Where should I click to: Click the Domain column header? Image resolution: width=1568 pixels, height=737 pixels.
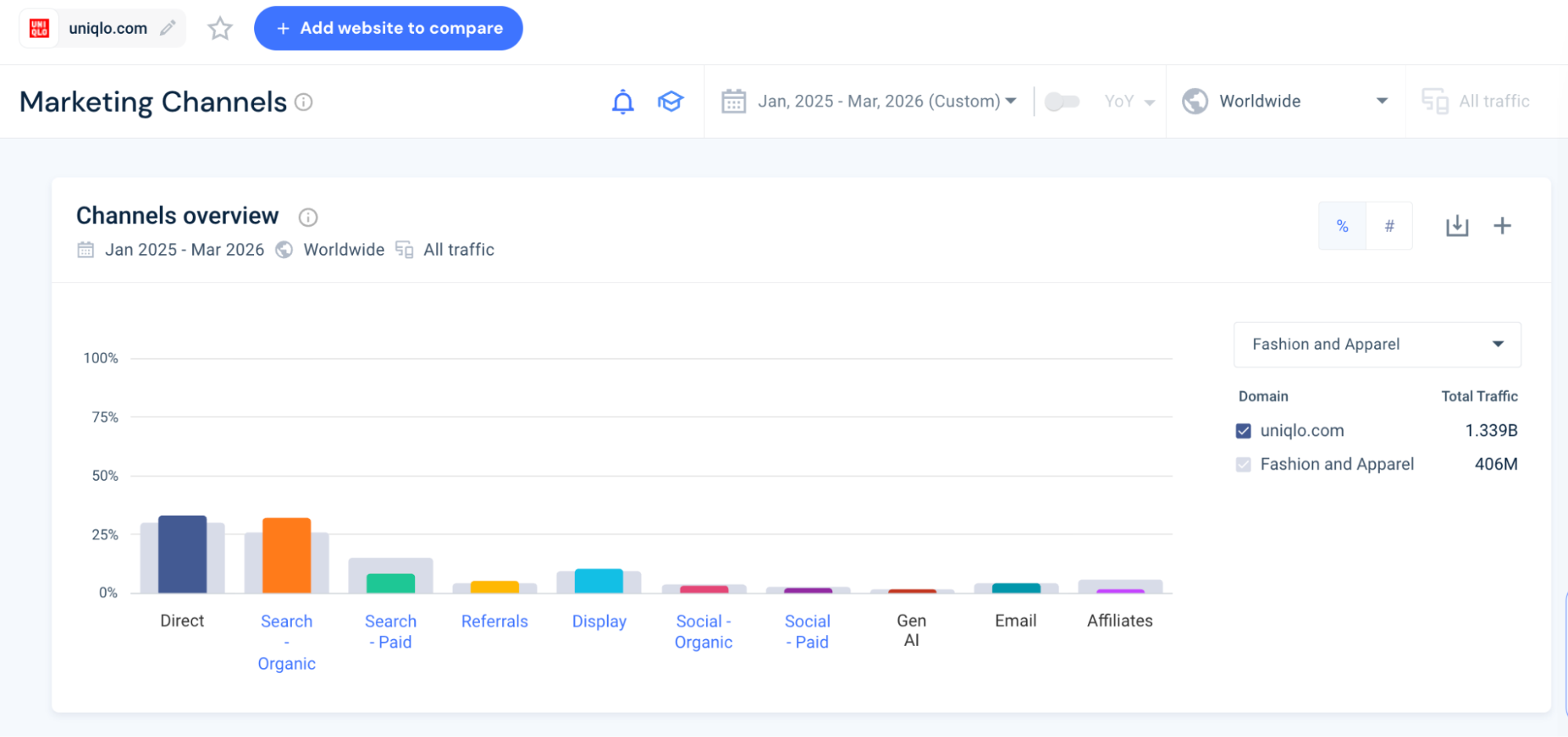click(x=1263, y=397)
